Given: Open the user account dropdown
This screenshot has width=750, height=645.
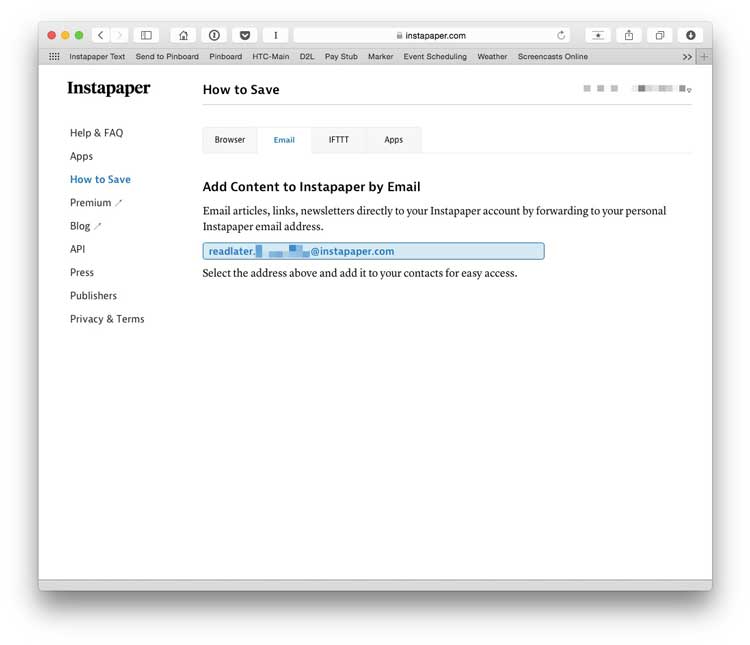Looking at the screenshot, I should 689,90.
